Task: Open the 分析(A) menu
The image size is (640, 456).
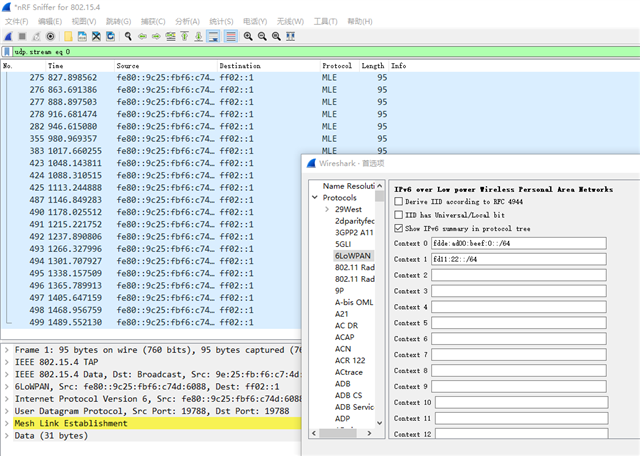Action: click(187, 21)
